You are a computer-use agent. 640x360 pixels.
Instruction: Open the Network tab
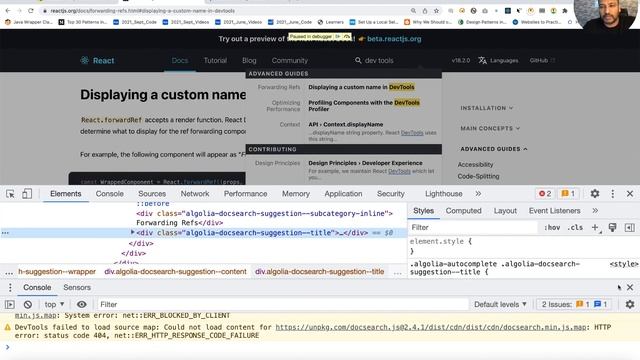tap(195, 194)
